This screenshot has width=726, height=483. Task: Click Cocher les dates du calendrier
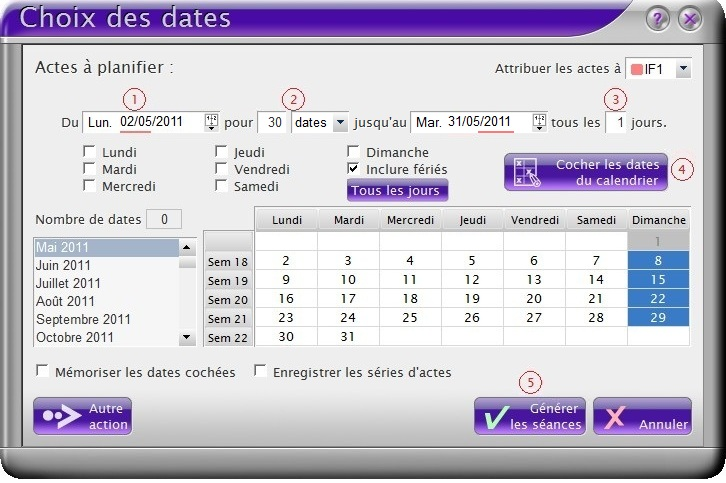(584, 172)
